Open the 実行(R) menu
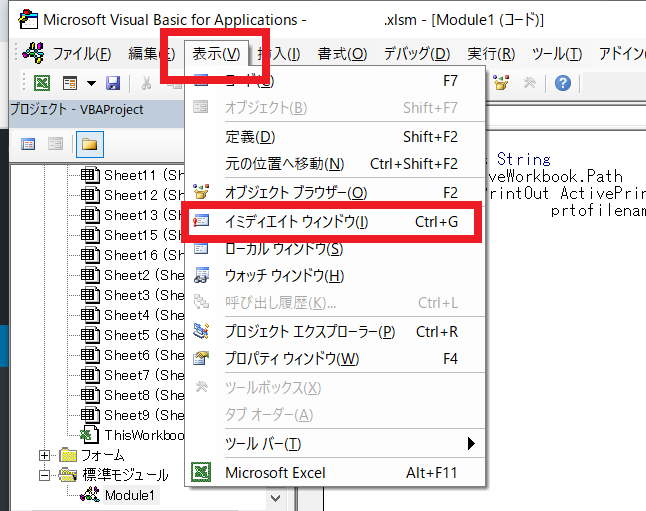Viewport: 646px width, 511px height. click(491, 54)
